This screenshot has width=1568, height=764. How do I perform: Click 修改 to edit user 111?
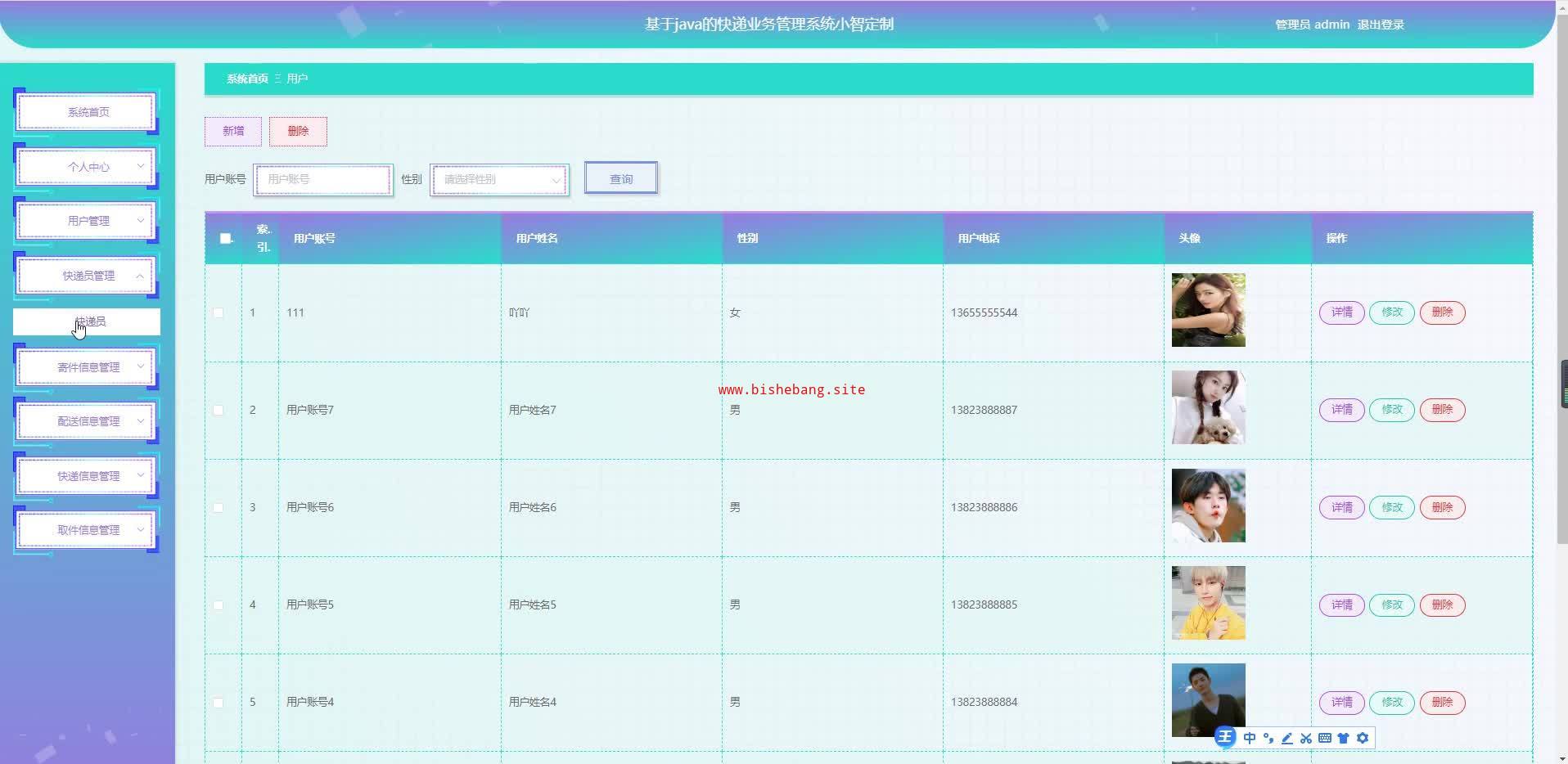point(1392,312)
